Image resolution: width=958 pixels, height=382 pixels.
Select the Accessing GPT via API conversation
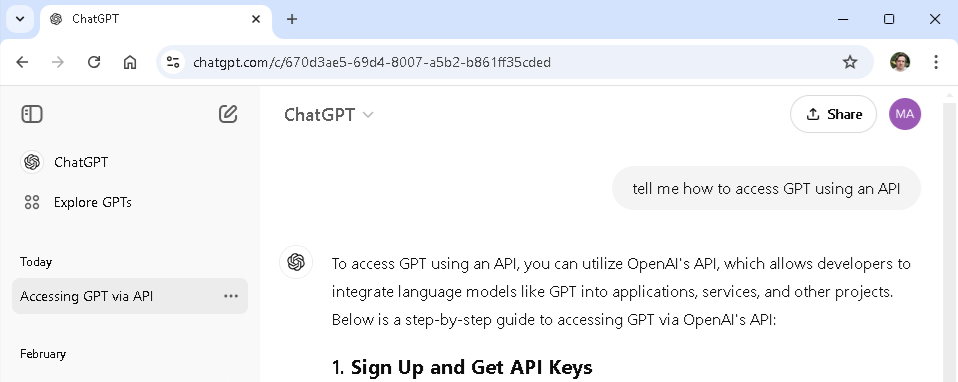(130, 296)
